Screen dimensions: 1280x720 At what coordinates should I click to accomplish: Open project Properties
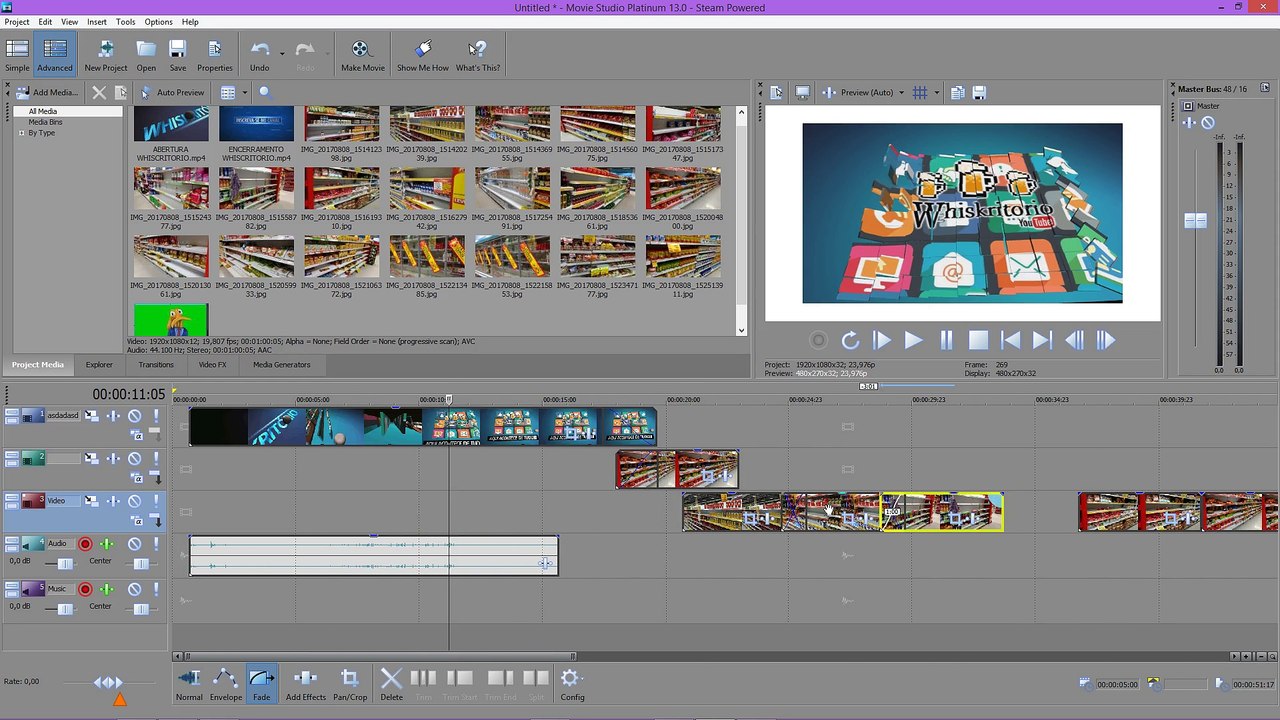point(214,55)
